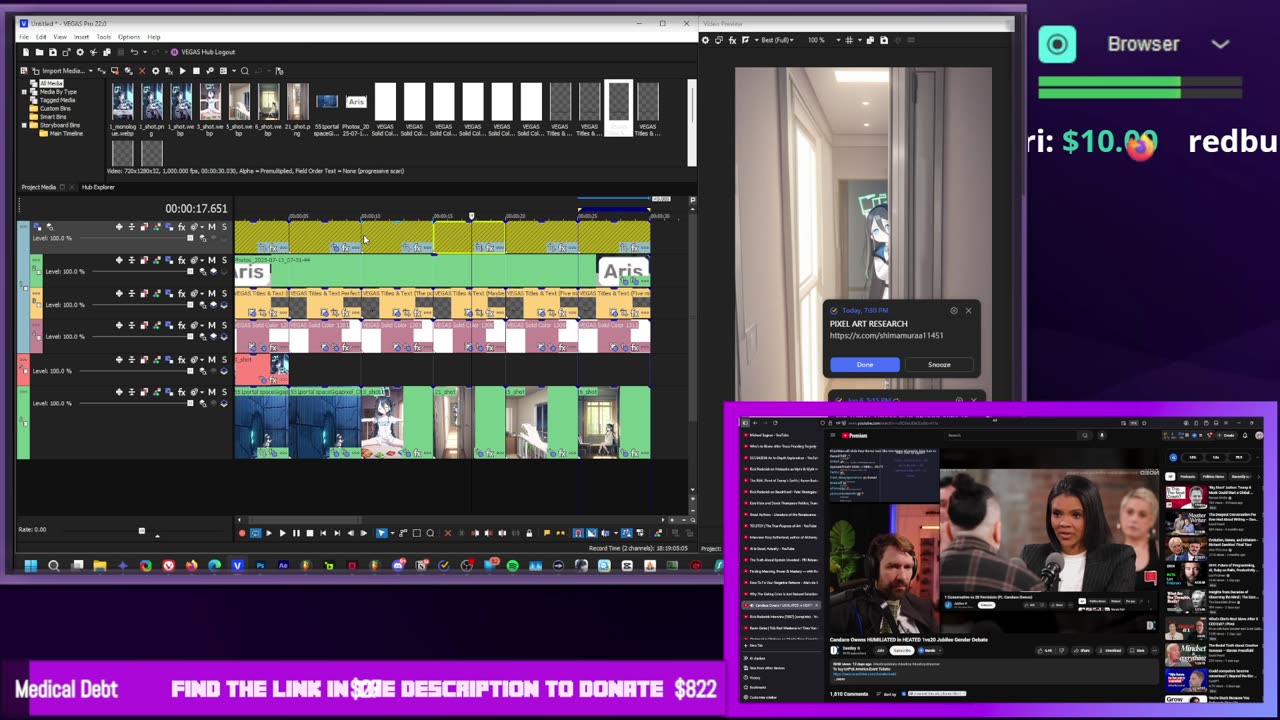Insert a marker with the orange marker icon
This screenshot has height=720, width=1280.
point(546,533)
